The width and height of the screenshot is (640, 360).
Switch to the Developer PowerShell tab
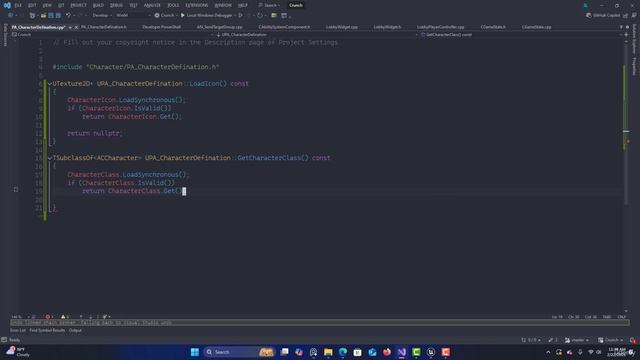click(162, 27)
